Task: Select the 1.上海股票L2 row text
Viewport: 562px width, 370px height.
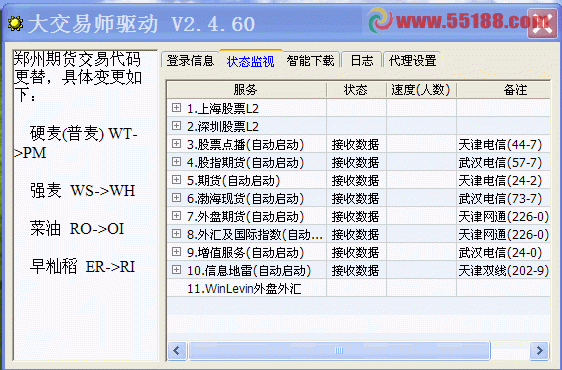Action: pos(223,109)
